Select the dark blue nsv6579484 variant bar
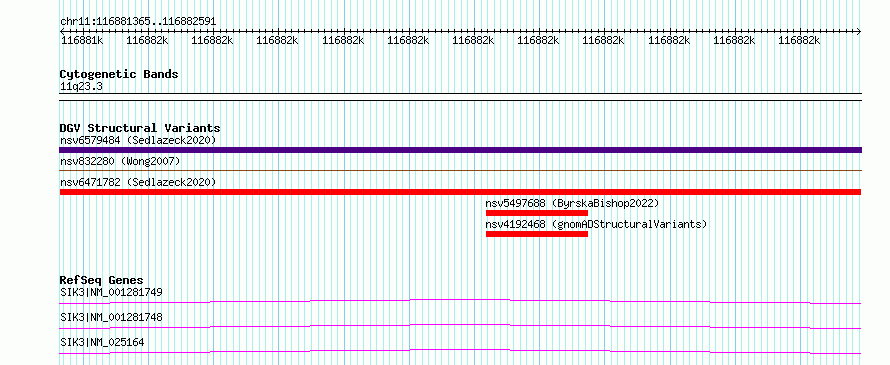 click(x=460, y=150)
